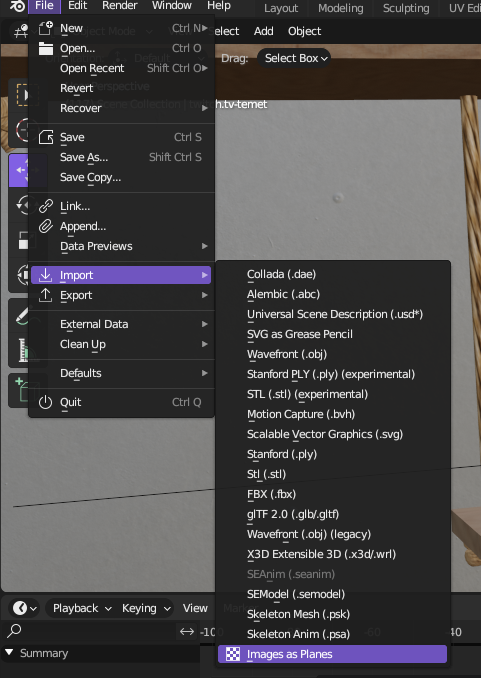Click the Open folder icon
481x678 pixels.
(45, 48)
